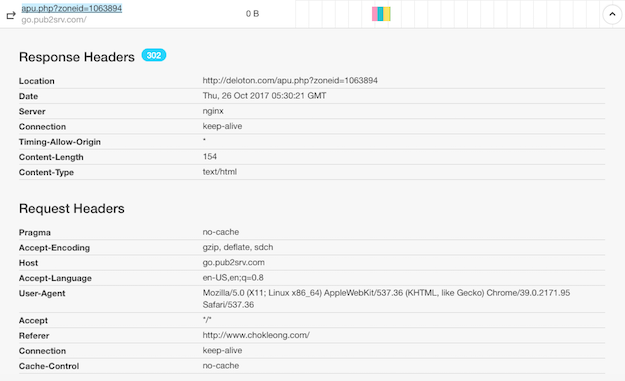The image size is (625, 381).
Task: Click the Request Headers heading
Action: point(72,208)
